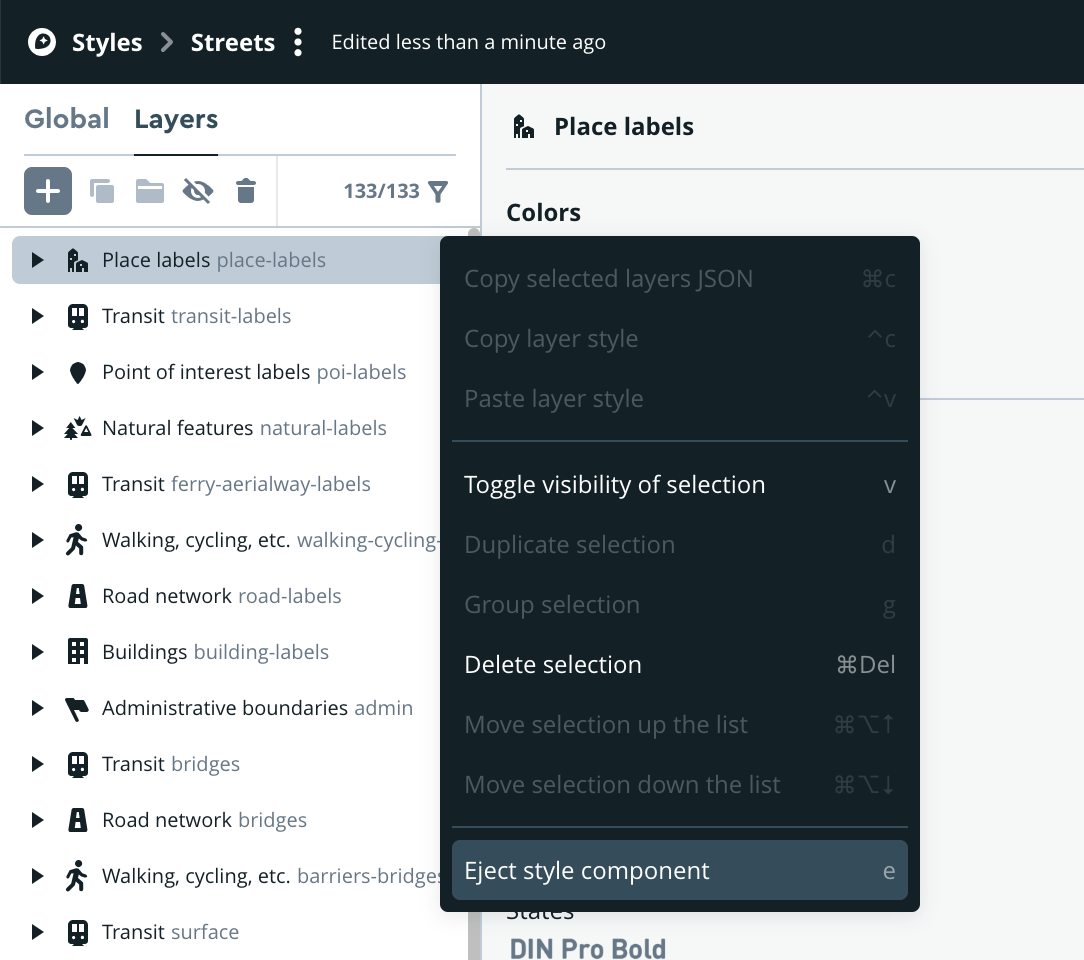Screen dimensions: 1084x960
Task: Click the Mapbox logo in top bar
Action: (x=40, y=42)
